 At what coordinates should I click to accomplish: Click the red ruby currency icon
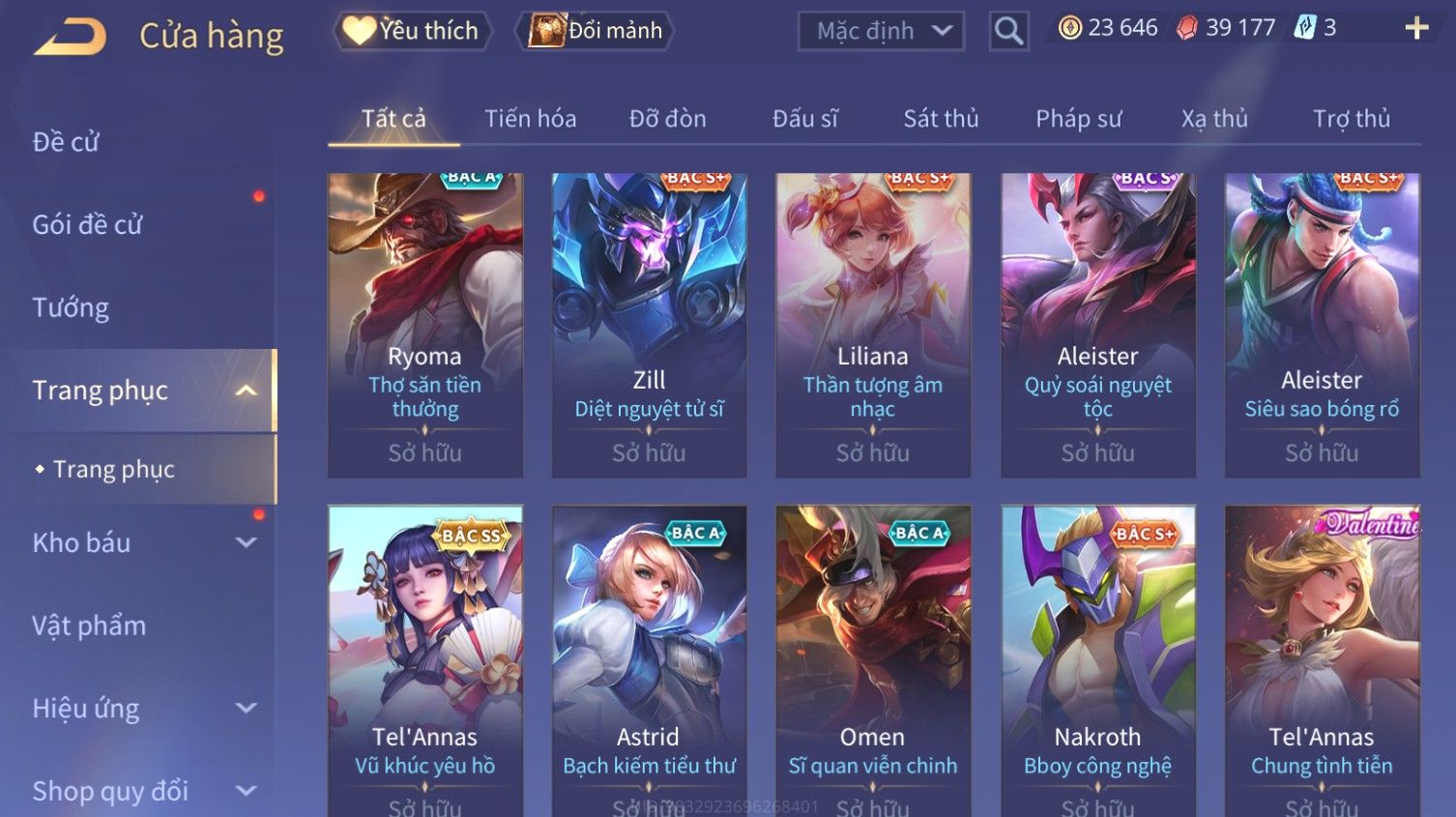pyautogui.click(x=1186, y=28)
